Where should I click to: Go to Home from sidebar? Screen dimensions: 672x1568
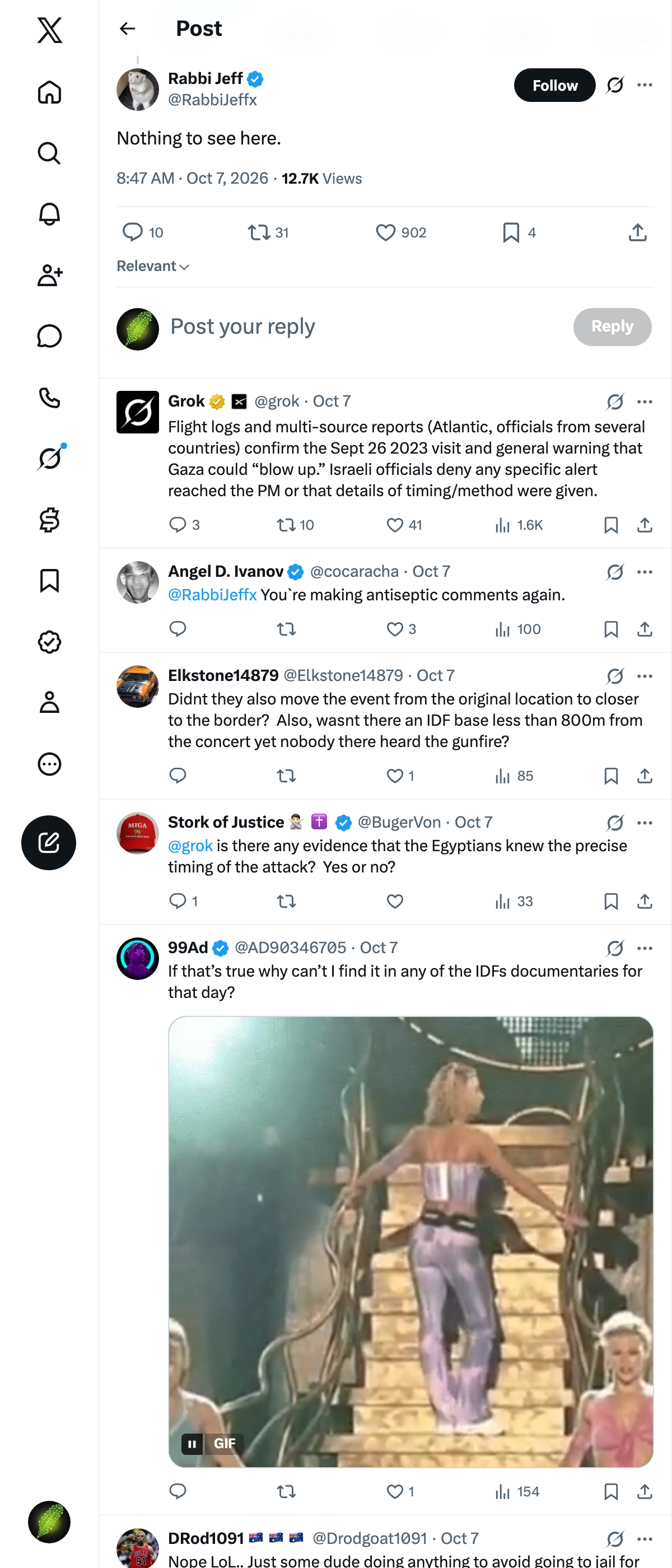pyautogui.click(x=49, y=92)
